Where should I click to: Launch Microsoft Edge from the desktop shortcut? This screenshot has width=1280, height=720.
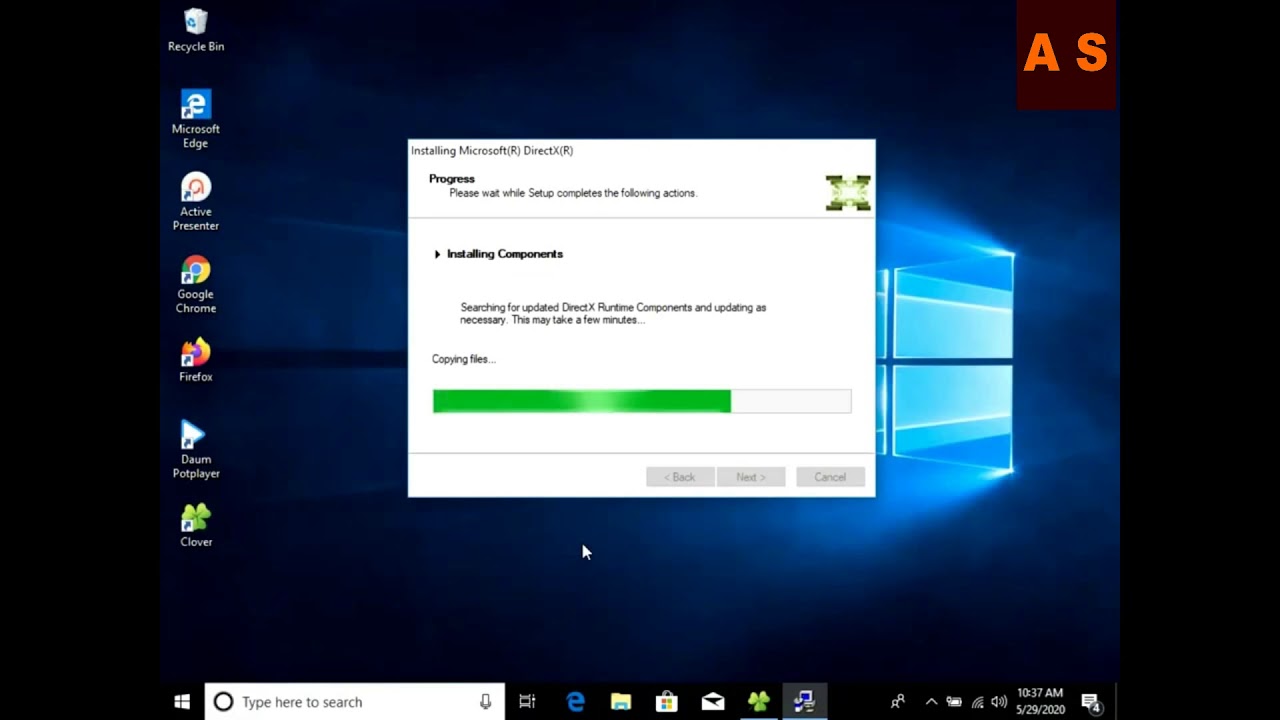(x=196, y=119)
